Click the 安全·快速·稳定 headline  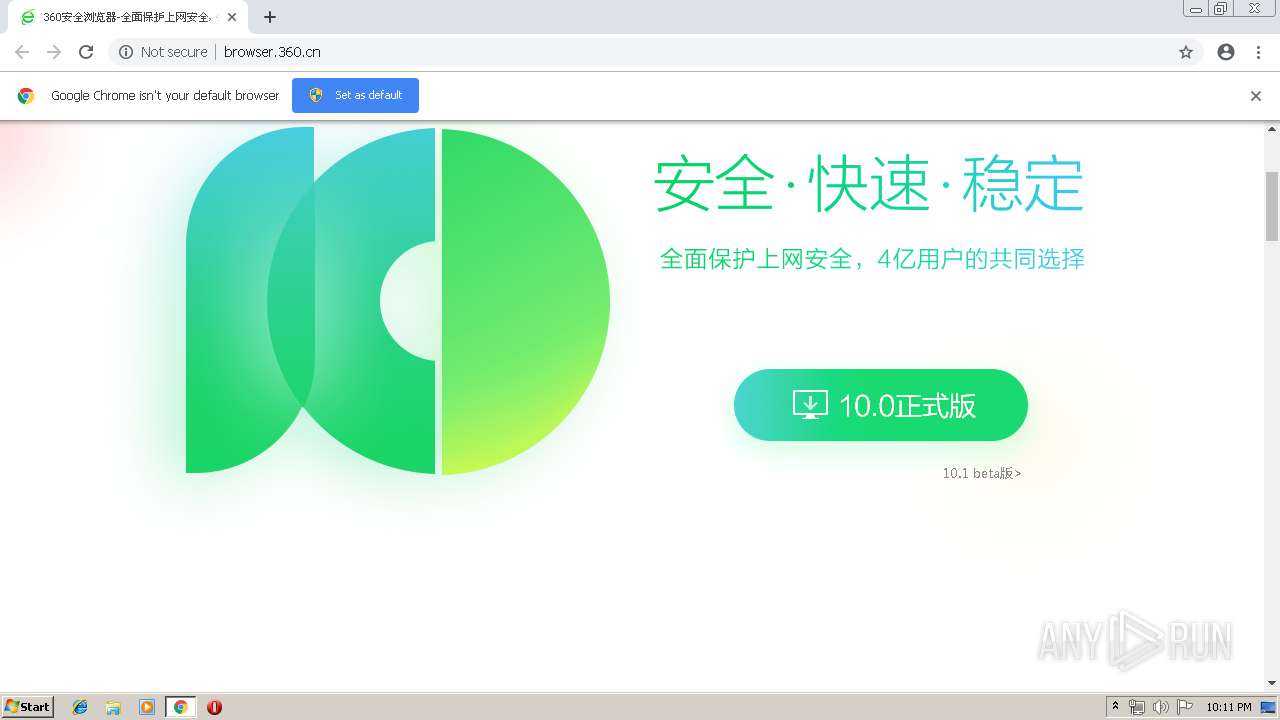coord(869,184)
